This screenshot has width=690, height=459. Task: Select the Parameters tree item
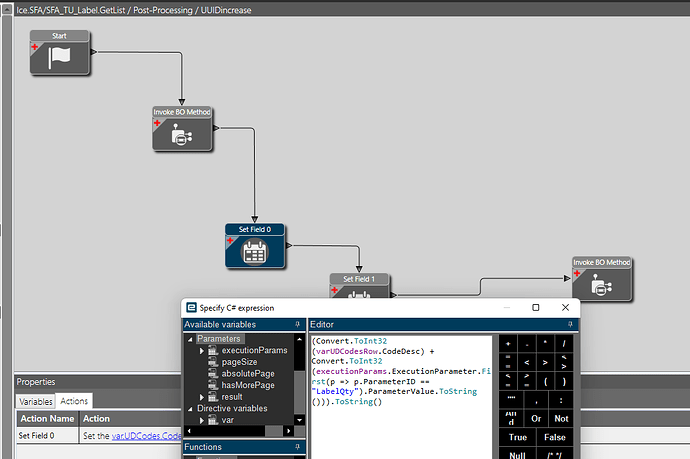pos(219,338)
